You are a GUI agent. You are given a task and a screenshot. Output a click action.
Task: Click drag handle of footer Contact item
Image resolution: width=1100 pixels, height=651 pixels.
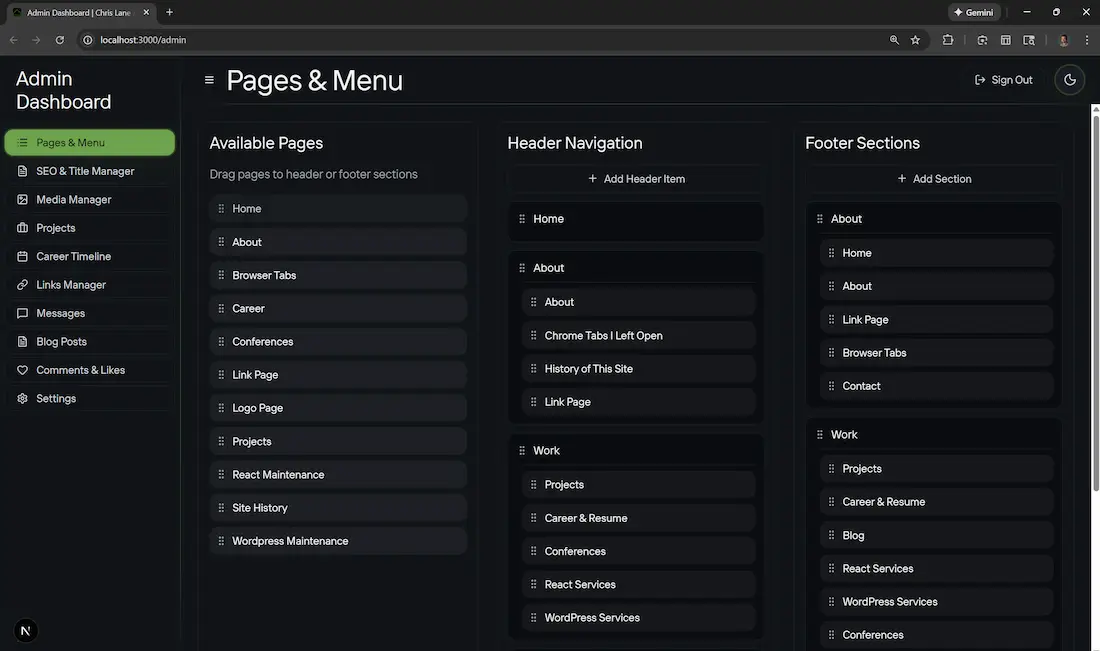coord(831,386)
